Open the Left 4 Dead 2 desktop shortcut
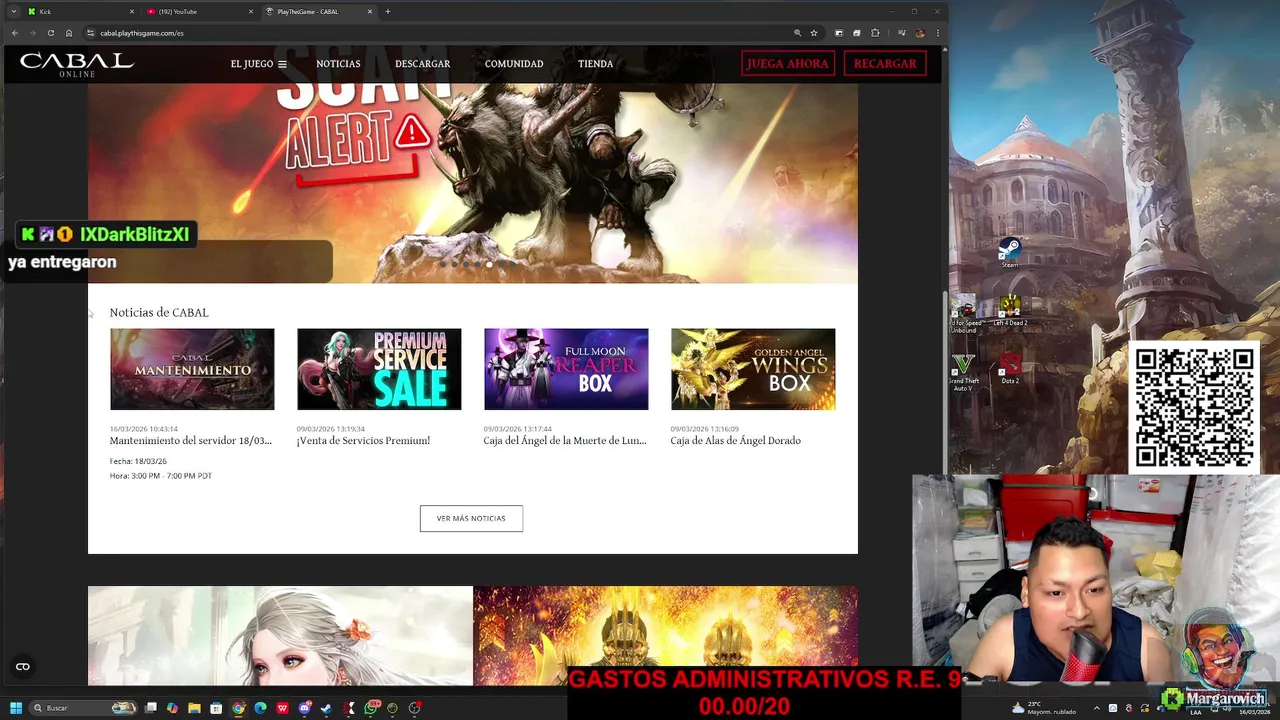1280x720 pixels. point(1010,311)
